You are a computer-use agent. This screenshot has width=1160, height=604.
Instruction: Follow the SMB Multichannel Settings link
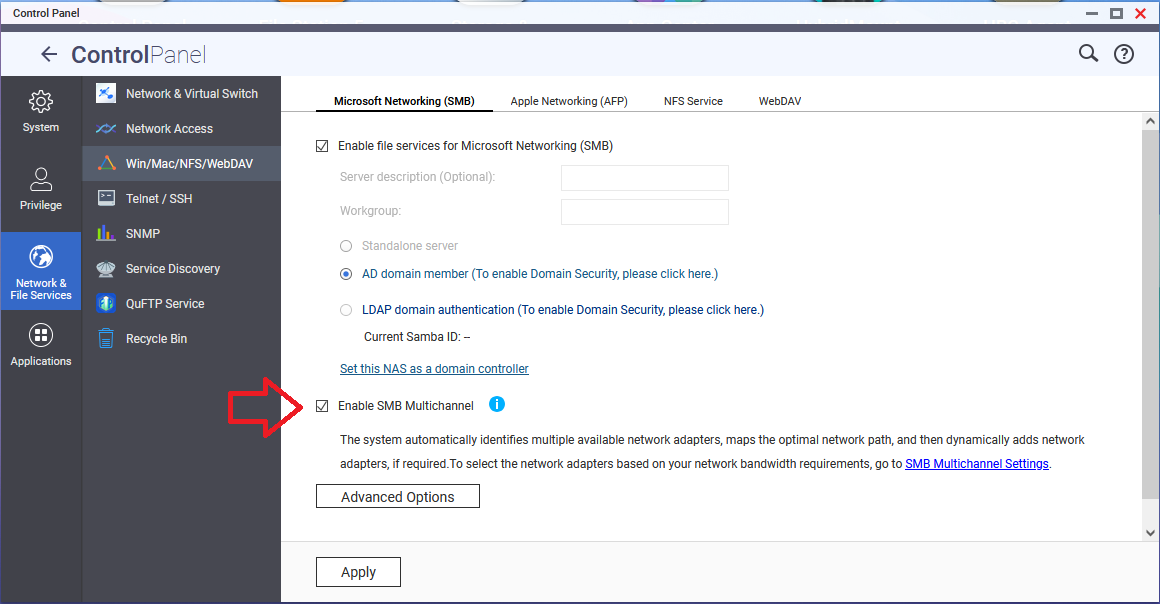pos(976,464)
